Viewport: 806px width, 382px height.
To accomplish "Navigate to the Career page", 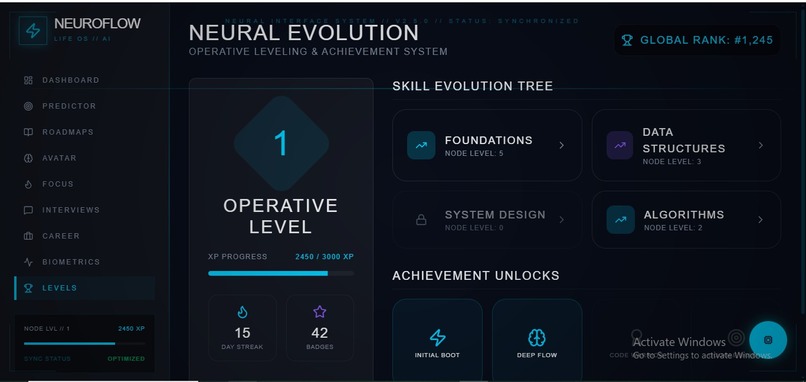I will pos(85,236).
